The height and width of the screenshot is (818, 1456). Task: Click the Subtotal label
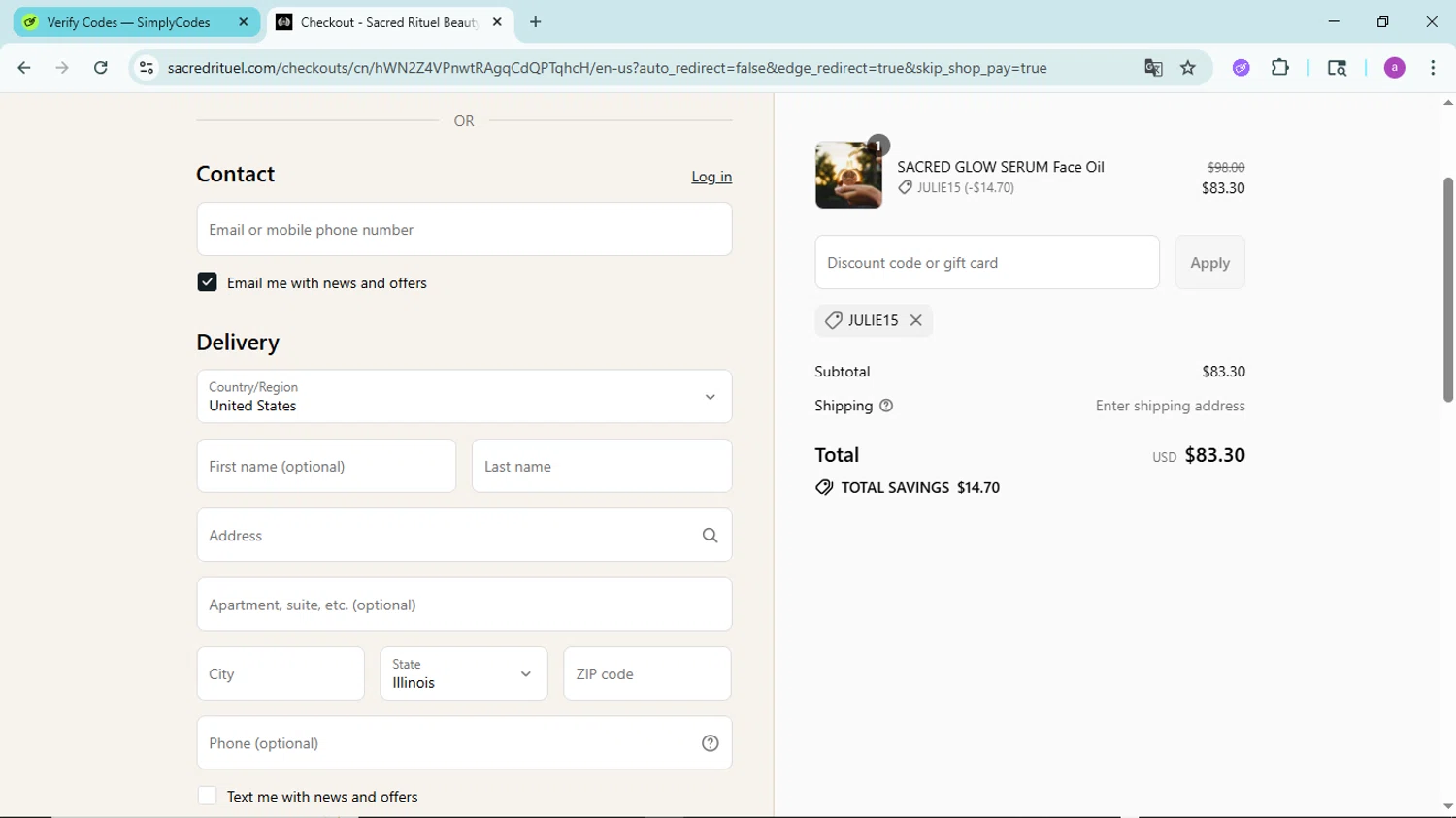(x=843, y=372)
